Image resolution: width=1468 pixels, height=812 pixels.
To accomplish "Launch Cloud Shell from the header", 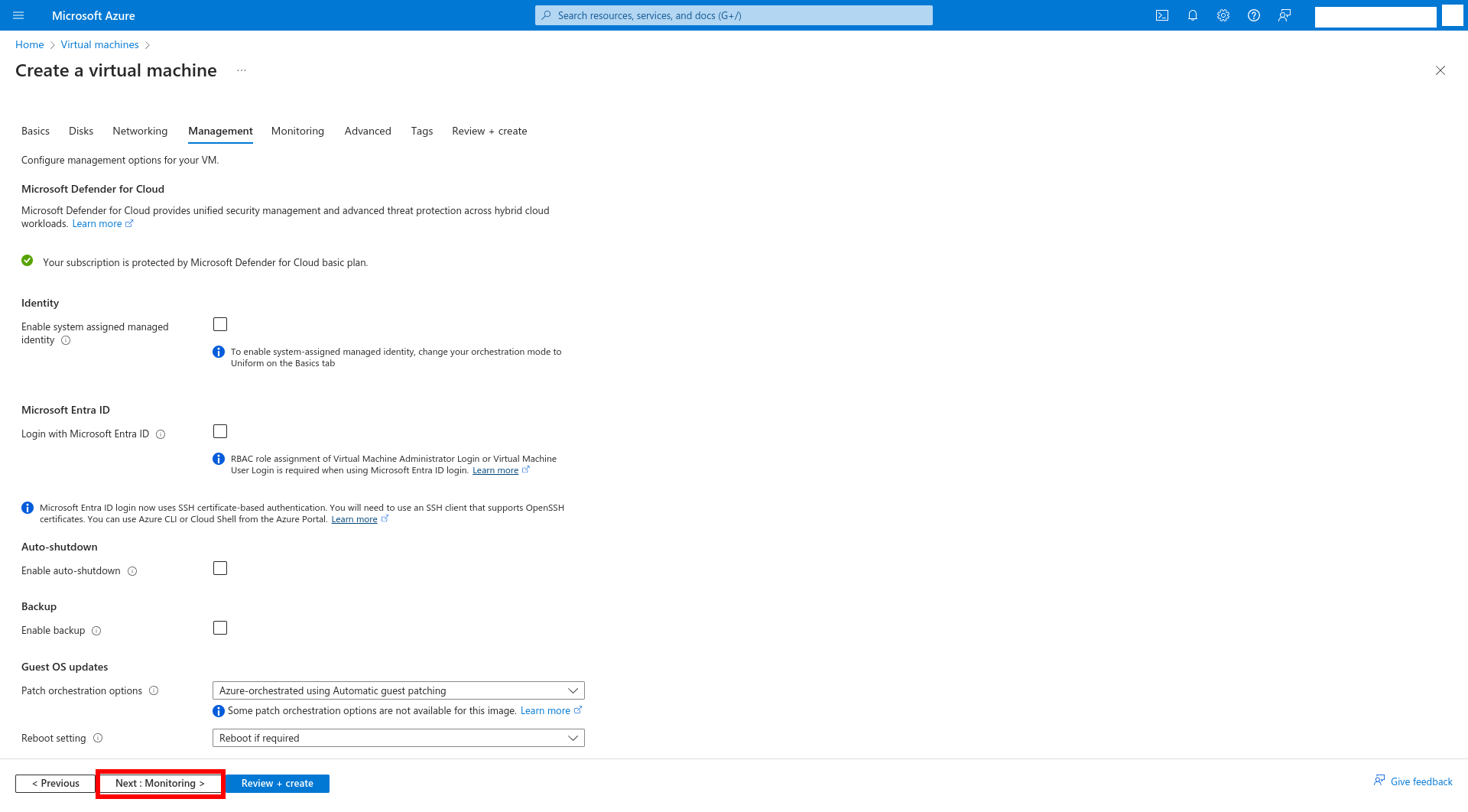I will pyautogui.click(x=1162, y=15).
